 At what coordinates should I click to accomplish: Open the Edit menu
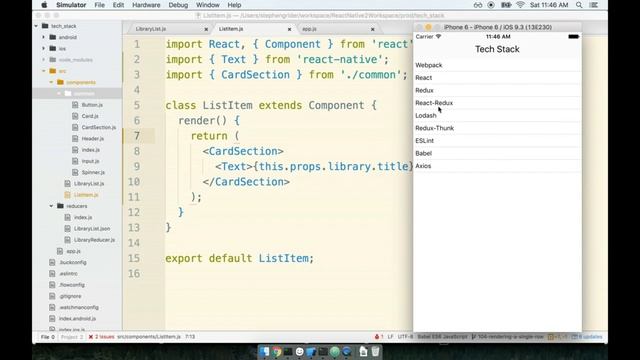tap(118, 5)
